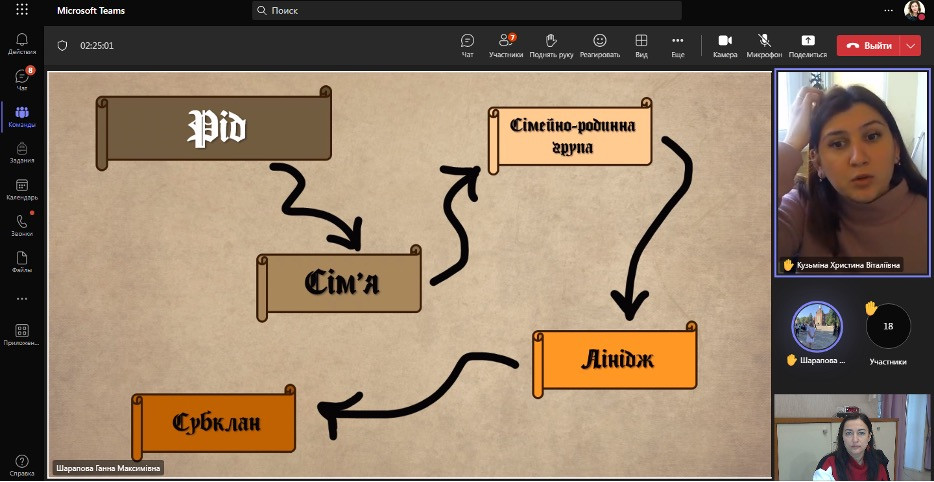Open the Чат button in meeting toolbar
This screenshot has width=934, height=482.
click(x=467, y=45)
